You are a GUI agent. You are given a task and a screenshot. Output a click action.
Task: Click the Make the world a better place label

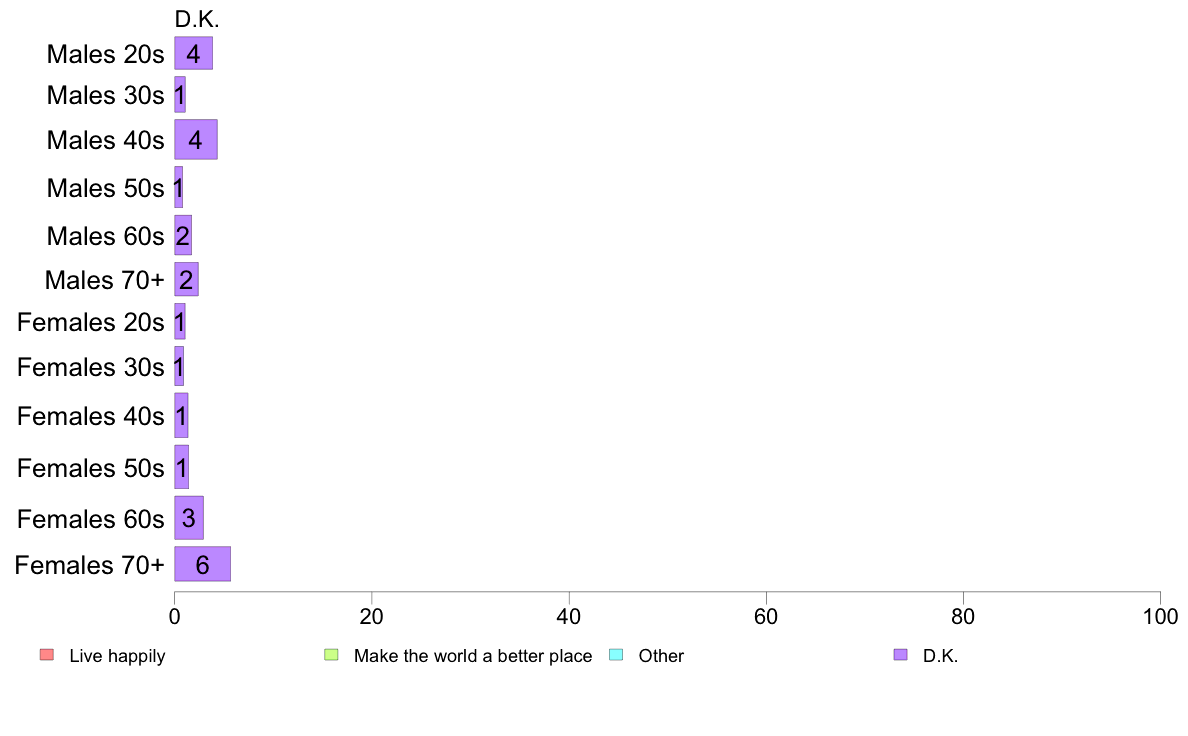point(473,656)
